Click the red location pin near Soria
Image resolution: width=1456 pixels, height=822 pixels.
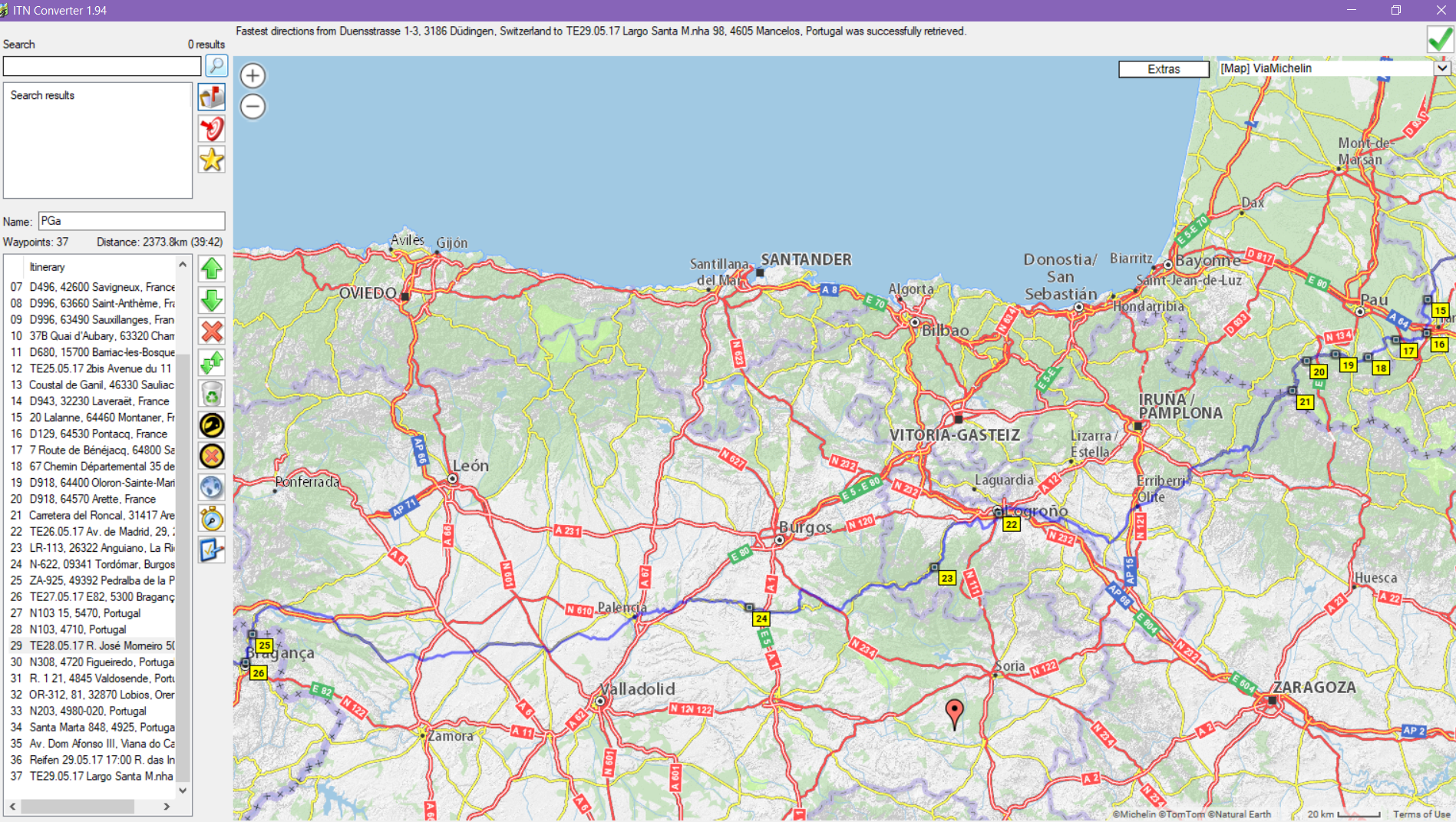pos(954,713)
